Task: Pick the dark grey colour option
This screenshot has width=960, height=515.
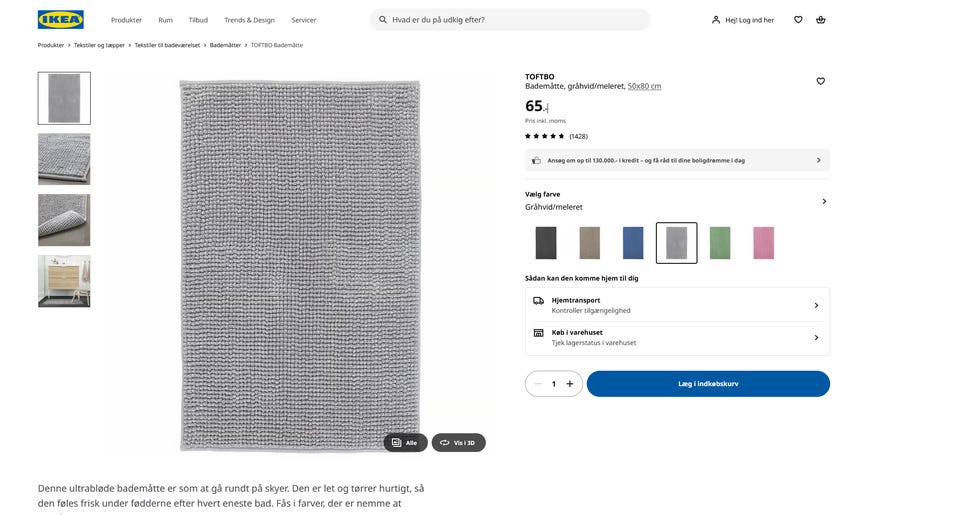Action: coord(546,243)
